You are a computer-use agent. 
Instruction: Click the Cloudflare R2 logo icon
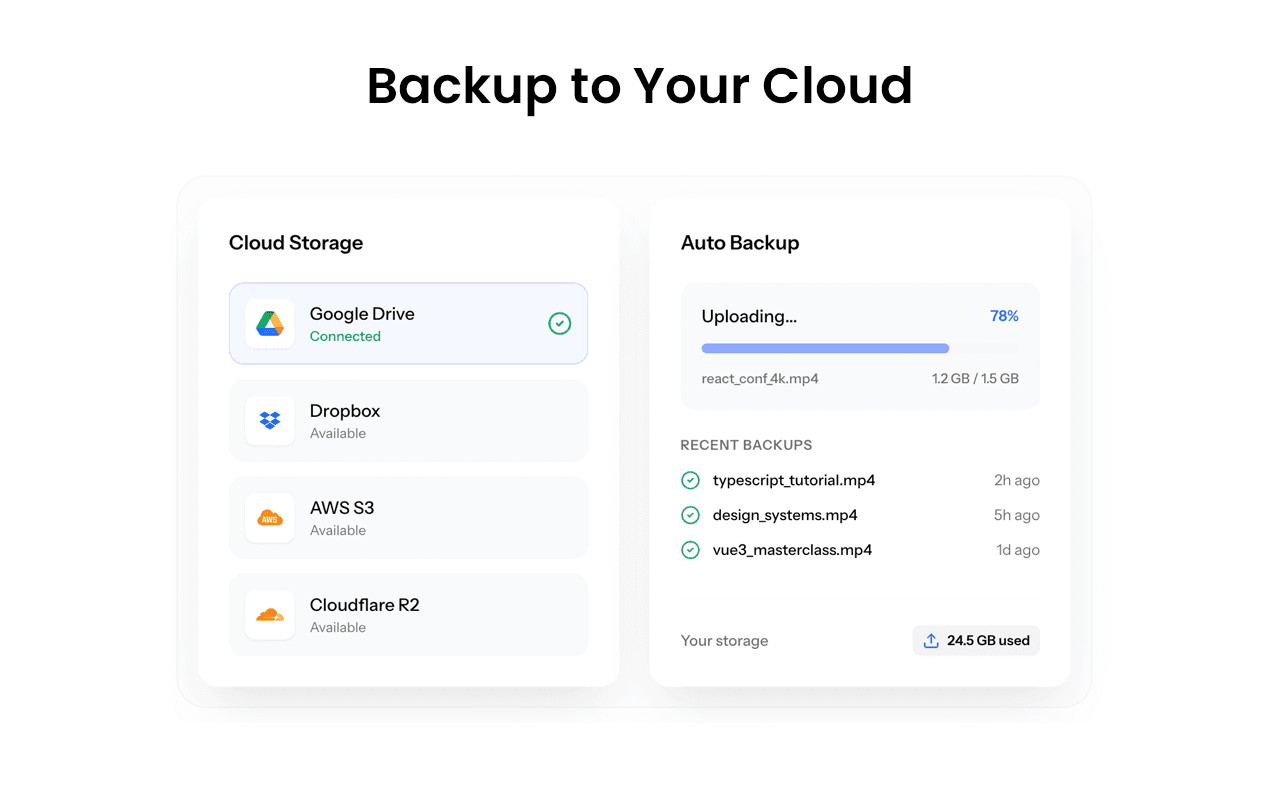[270, 615]
